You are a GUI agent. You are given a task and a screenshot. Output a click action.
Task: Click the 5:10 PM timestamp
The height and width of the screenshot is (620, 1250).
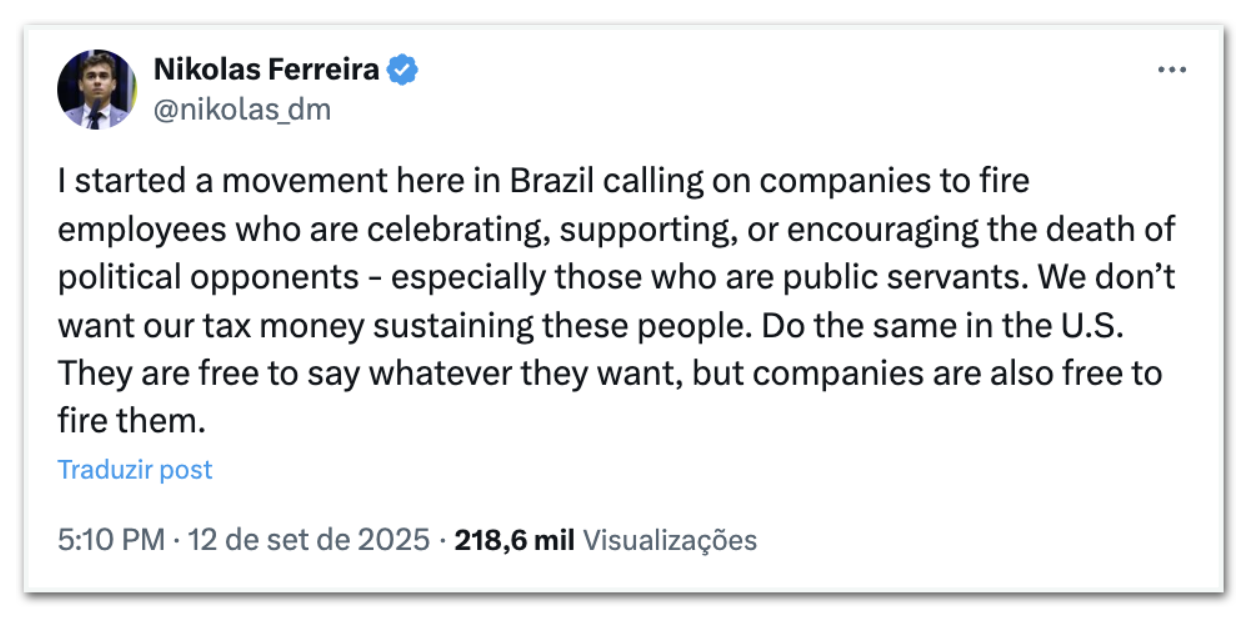coord(110,541)
